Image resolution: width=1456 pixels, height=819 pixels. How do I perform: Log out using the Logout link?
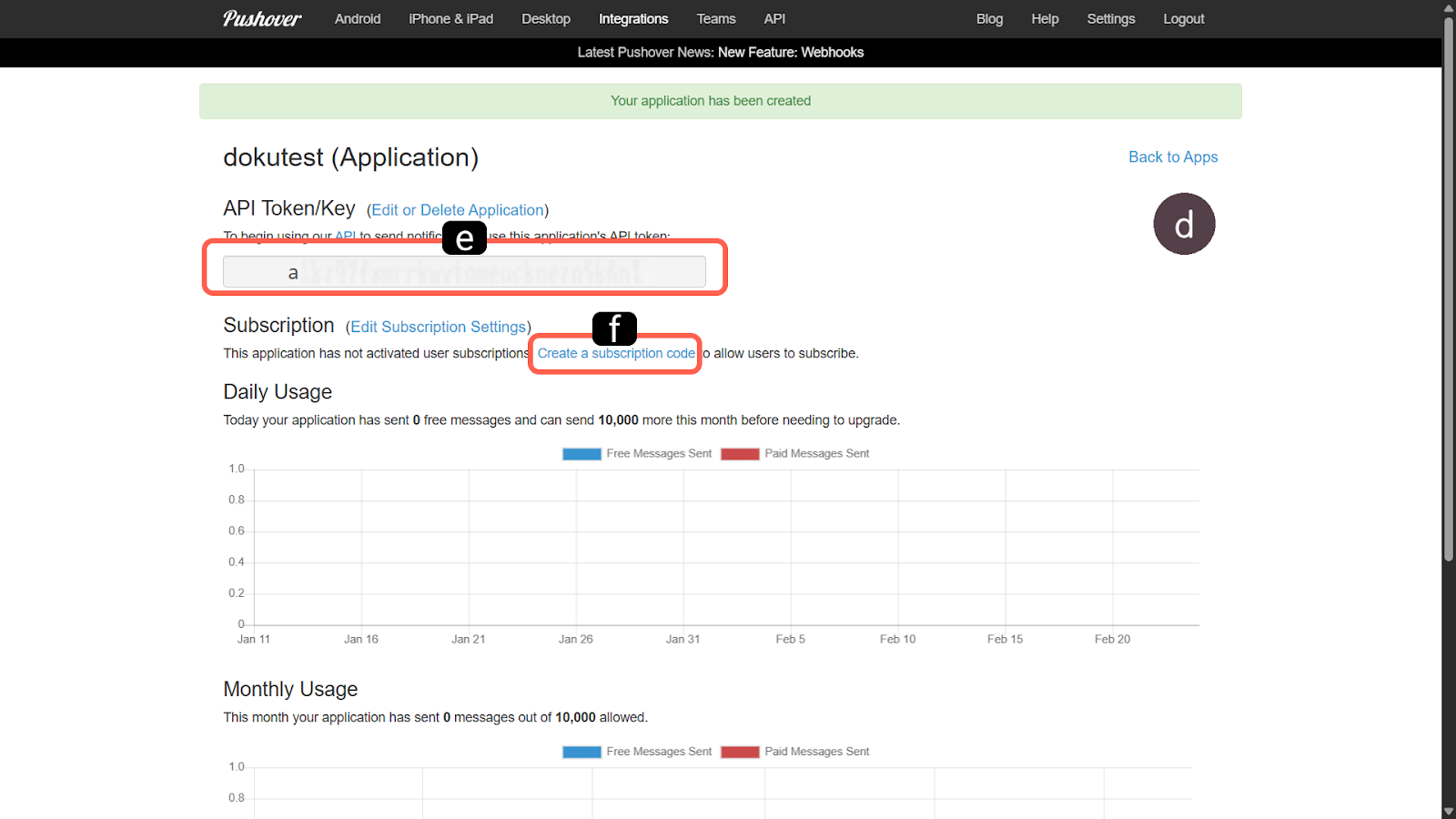point(1183,19)
